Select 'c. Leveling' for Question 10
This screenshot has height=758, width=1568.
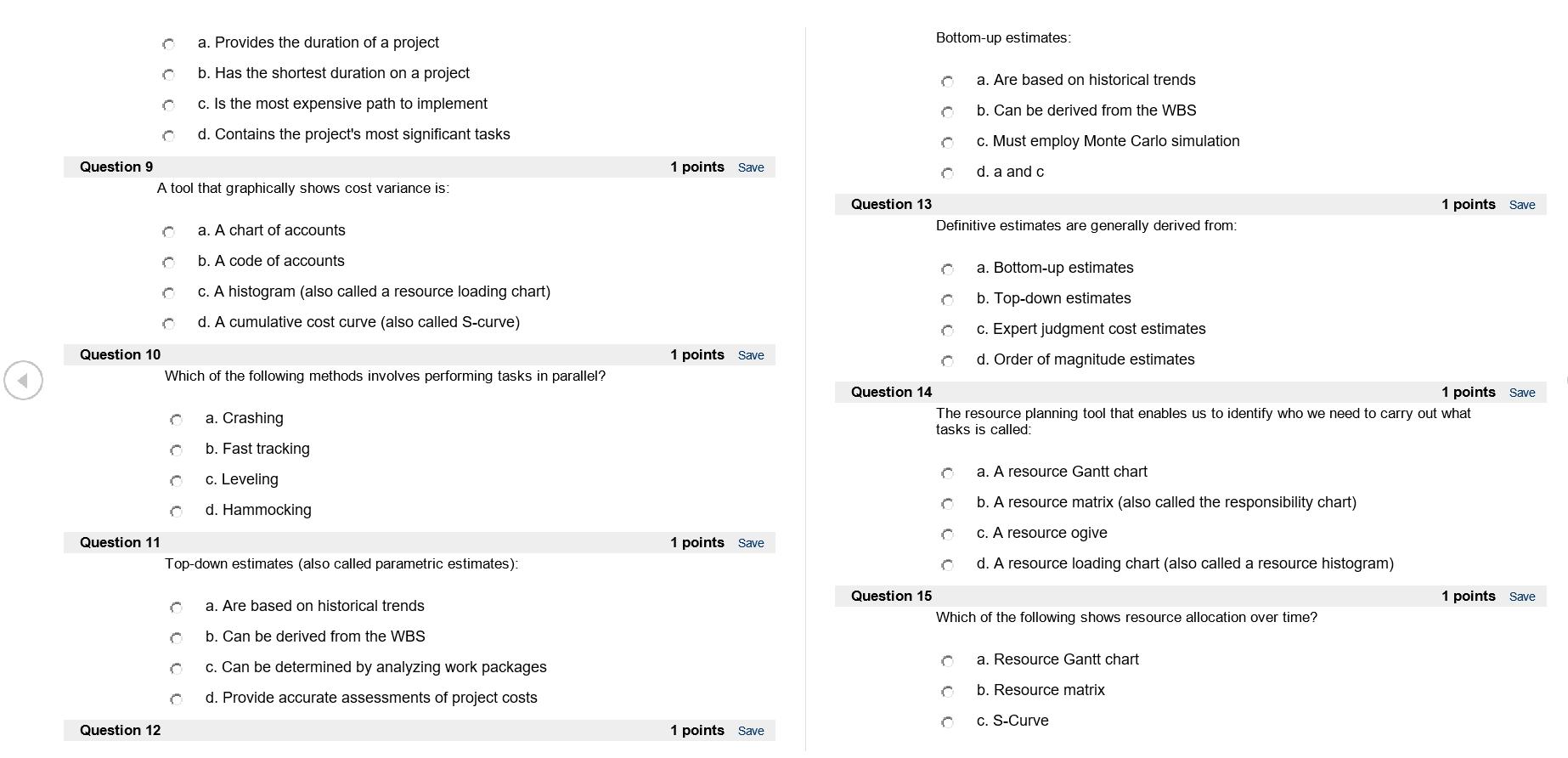coord(176,481)
